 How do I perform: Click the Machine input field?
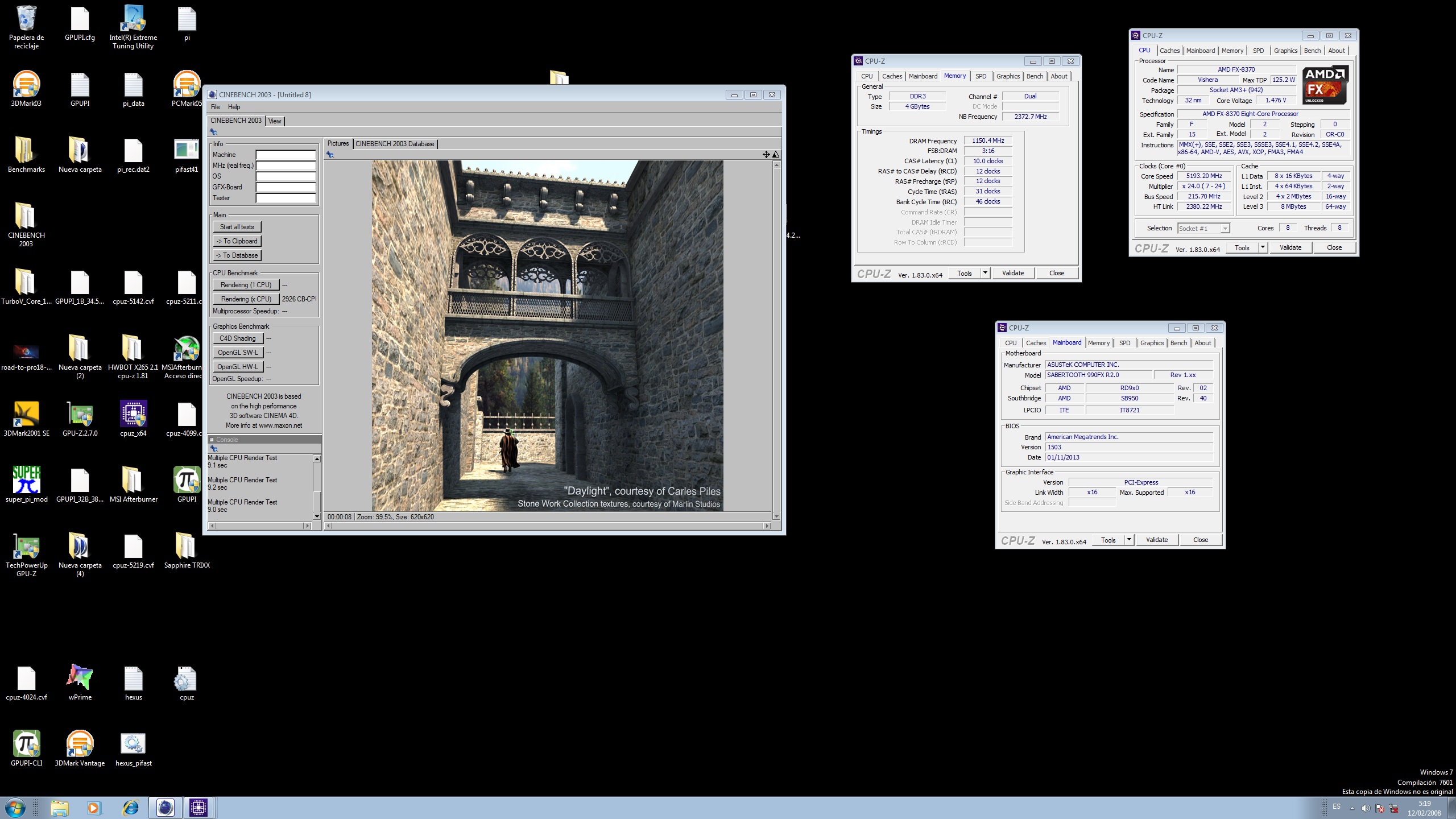286,155
